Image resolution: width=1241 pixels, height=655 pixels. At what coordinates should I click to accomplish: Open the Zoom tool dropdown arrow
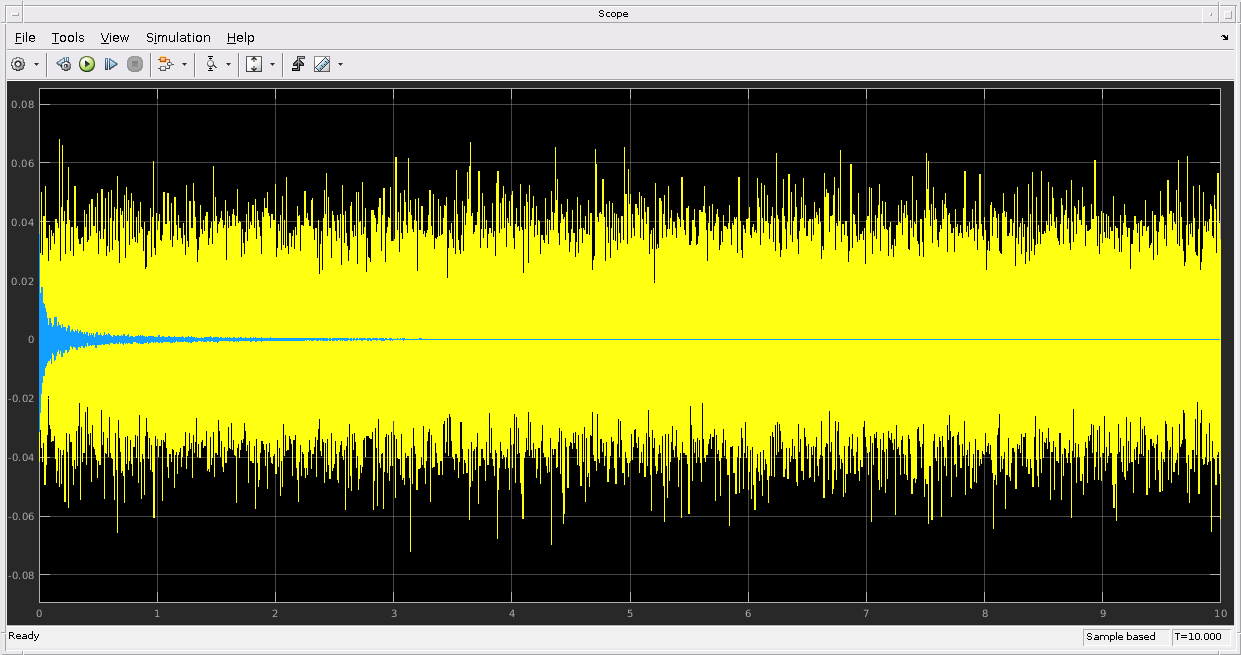point(229,64)
